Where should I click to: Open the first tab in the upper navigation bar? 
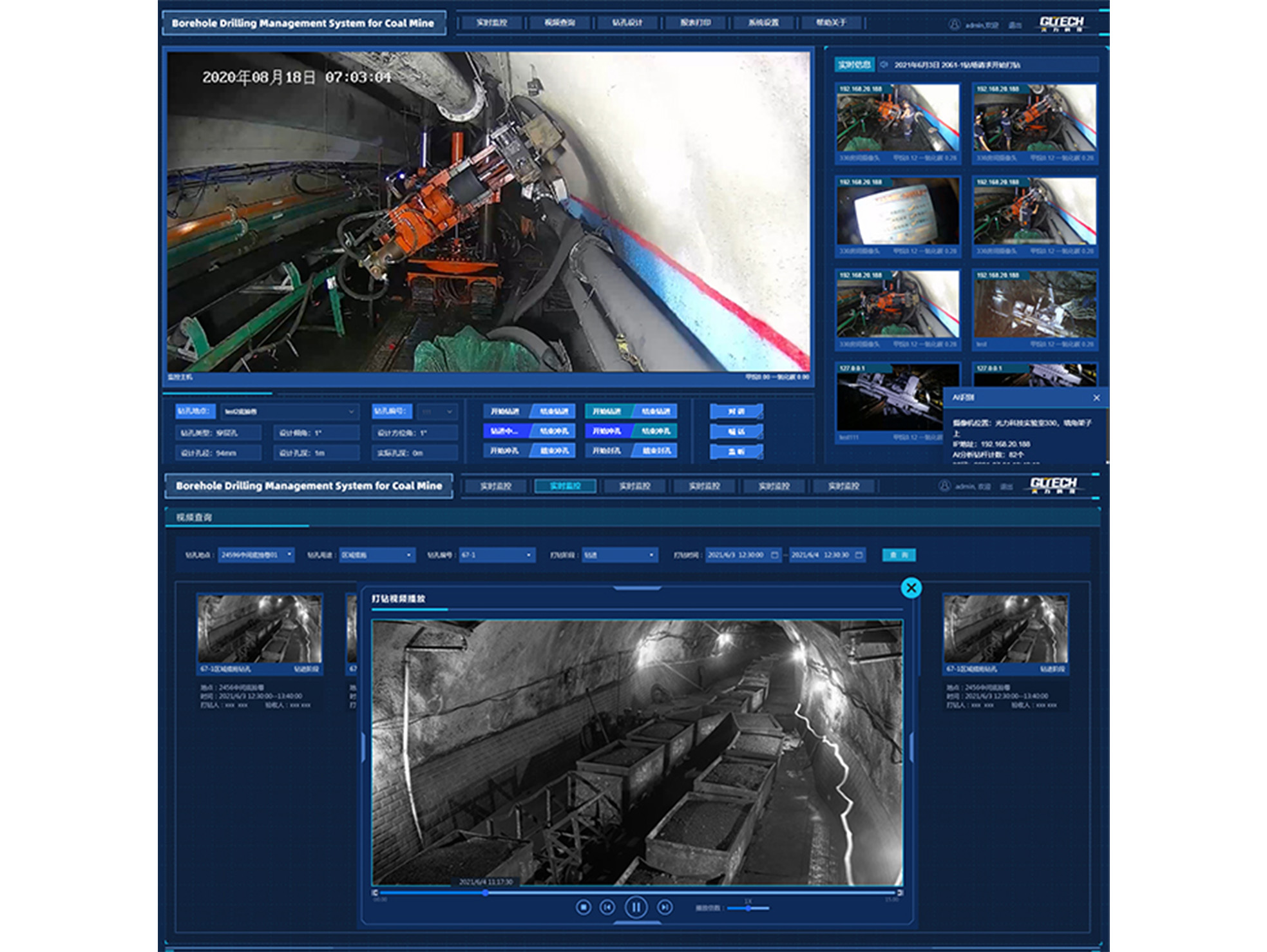491,23
